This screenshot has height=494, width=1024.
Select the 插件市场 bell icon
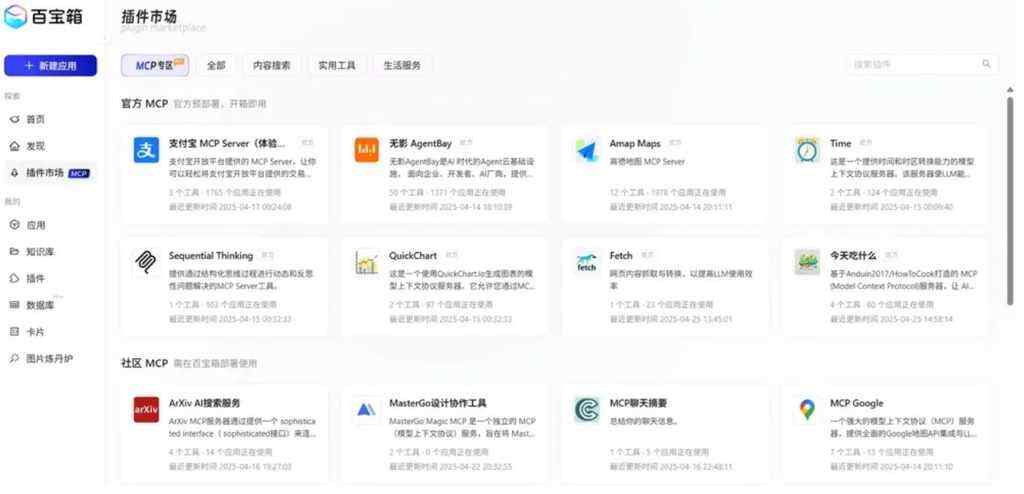tap(15, 173)
